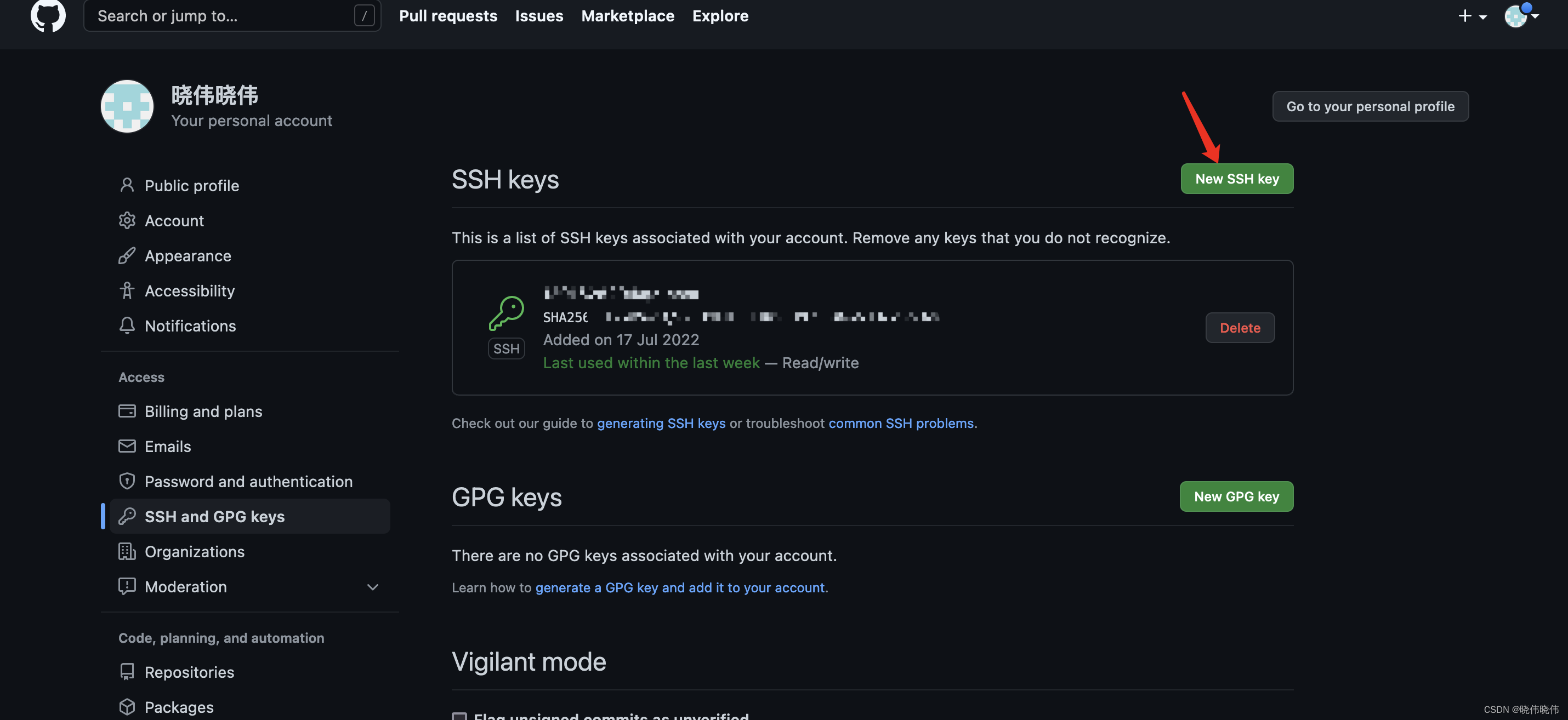Open the user avatar menu dropdown

pyautogui.click(x=1520, y=16)
